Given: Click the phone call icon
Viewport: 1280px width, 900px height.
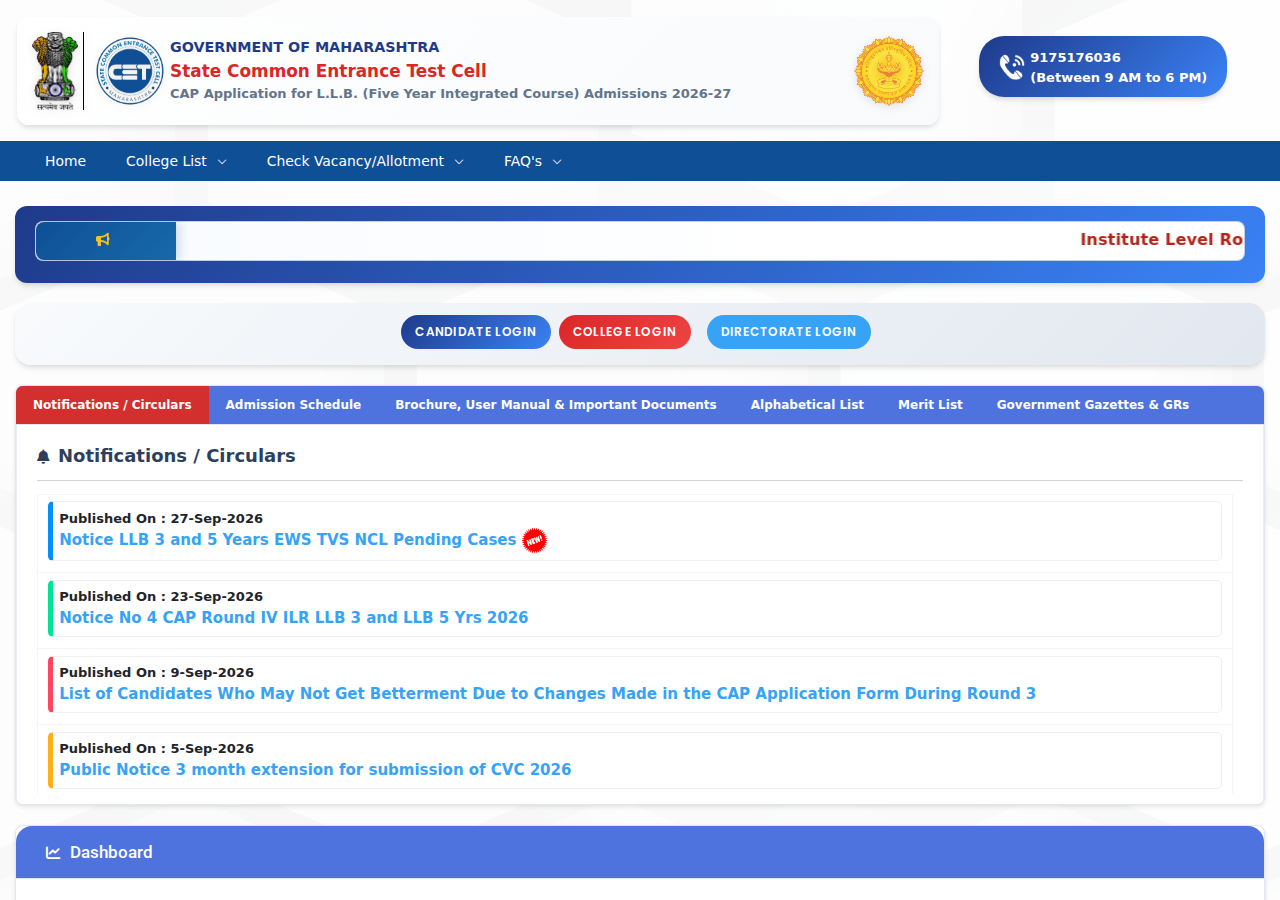Looking at the screenshot, I should coord(1011,67).
